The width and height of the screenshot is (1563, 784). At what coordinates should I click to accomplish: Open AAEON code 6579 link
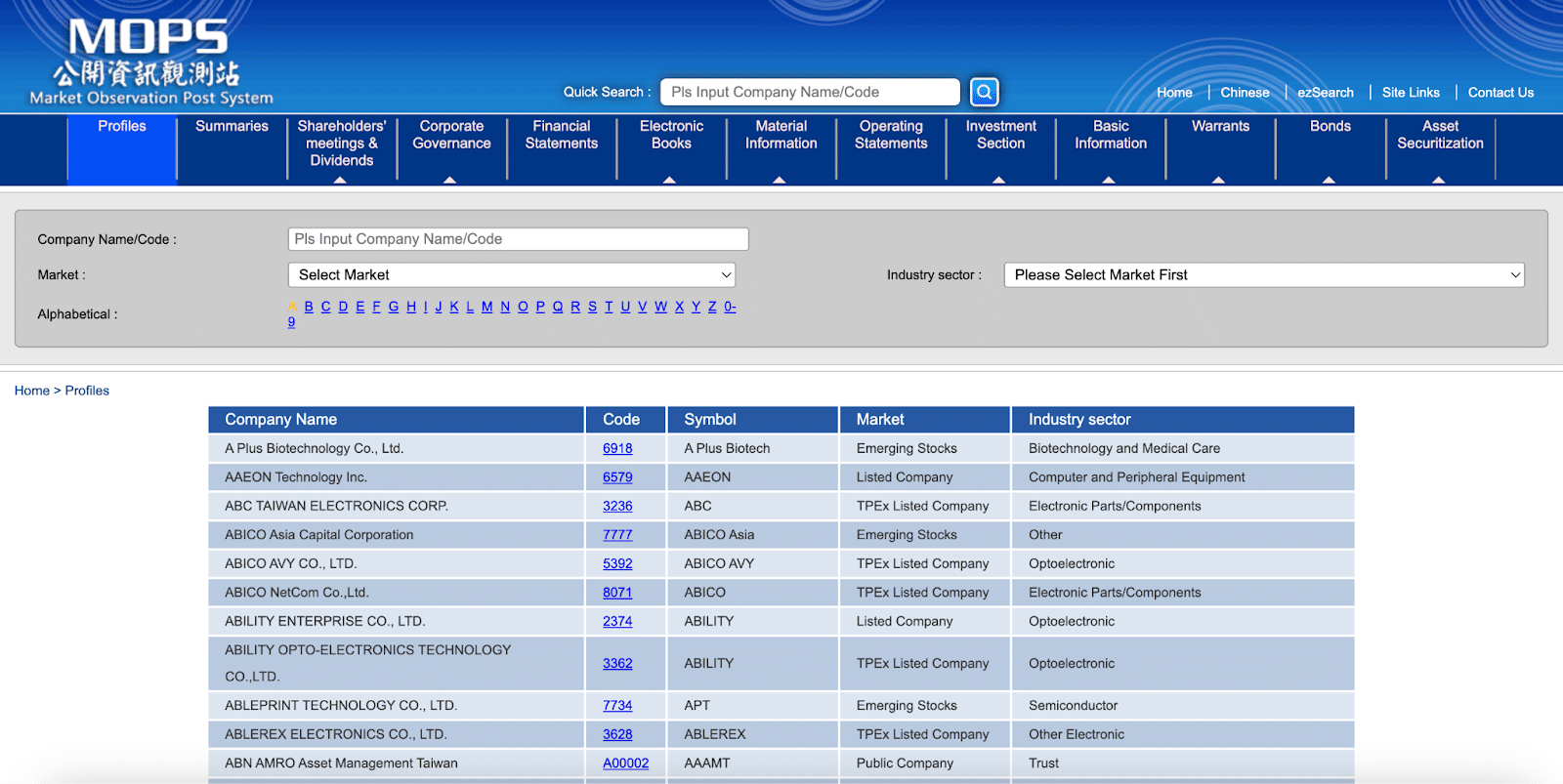click(617, 477)
